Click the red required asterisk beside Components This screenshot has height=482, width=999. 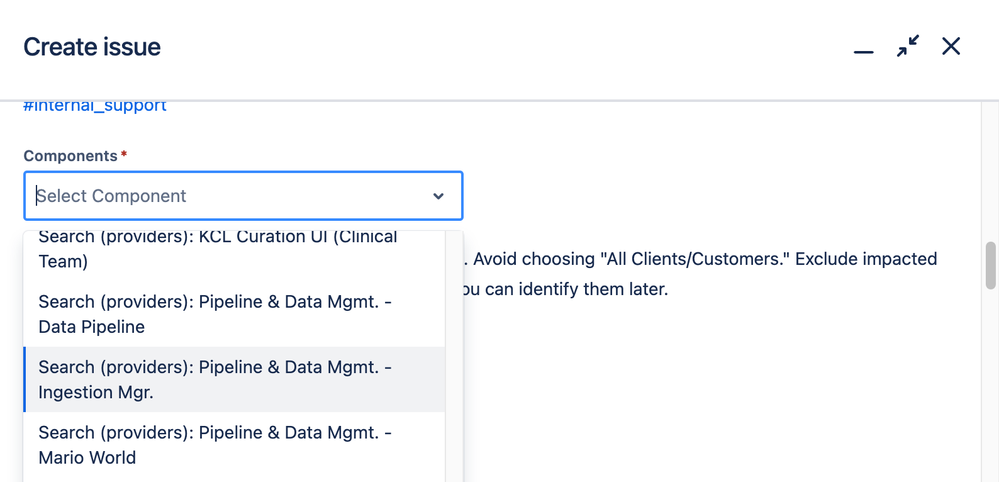(124, 155)
